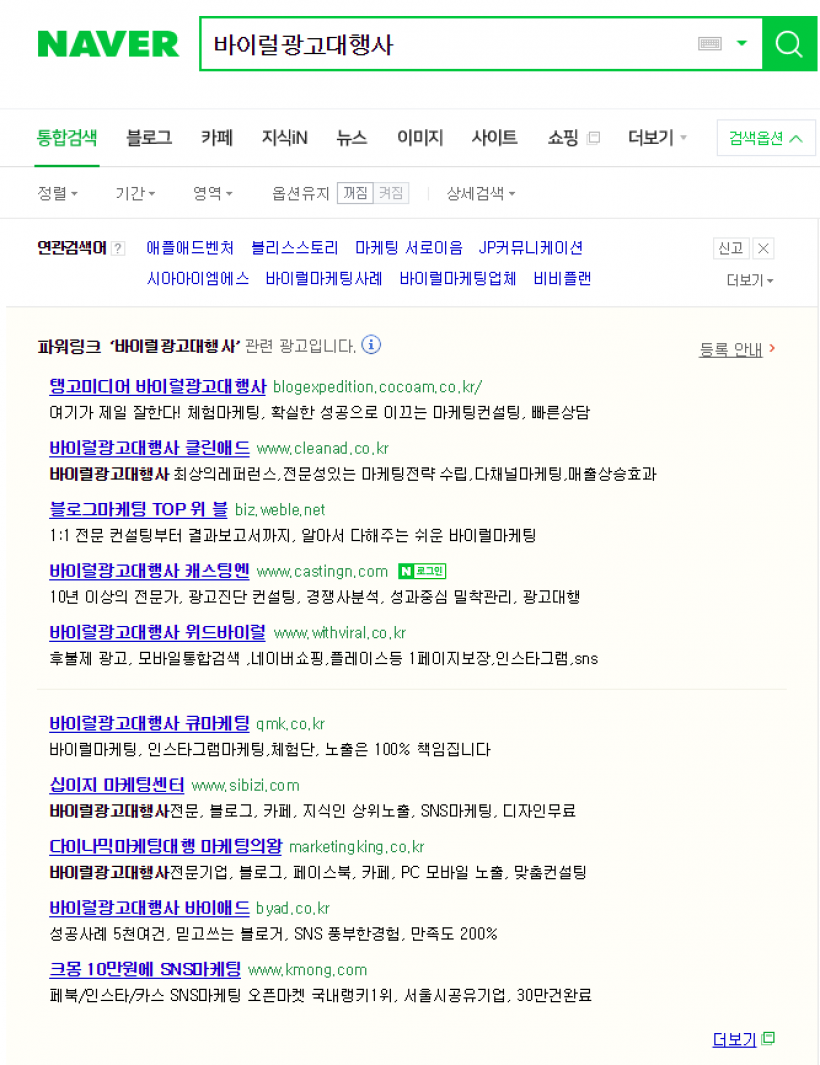Open the on-screen keyboard icon in search box

[x=710, y=43]
